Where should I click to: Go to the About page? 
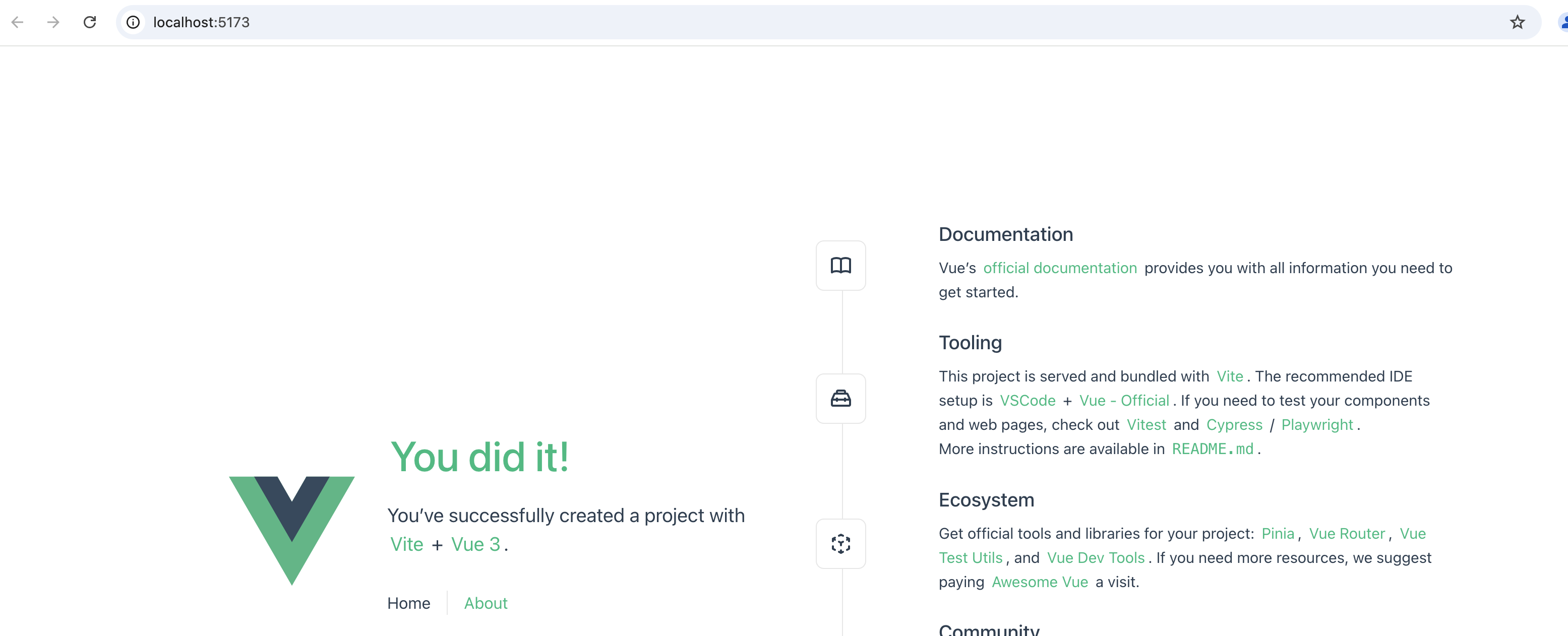[485, 603]
